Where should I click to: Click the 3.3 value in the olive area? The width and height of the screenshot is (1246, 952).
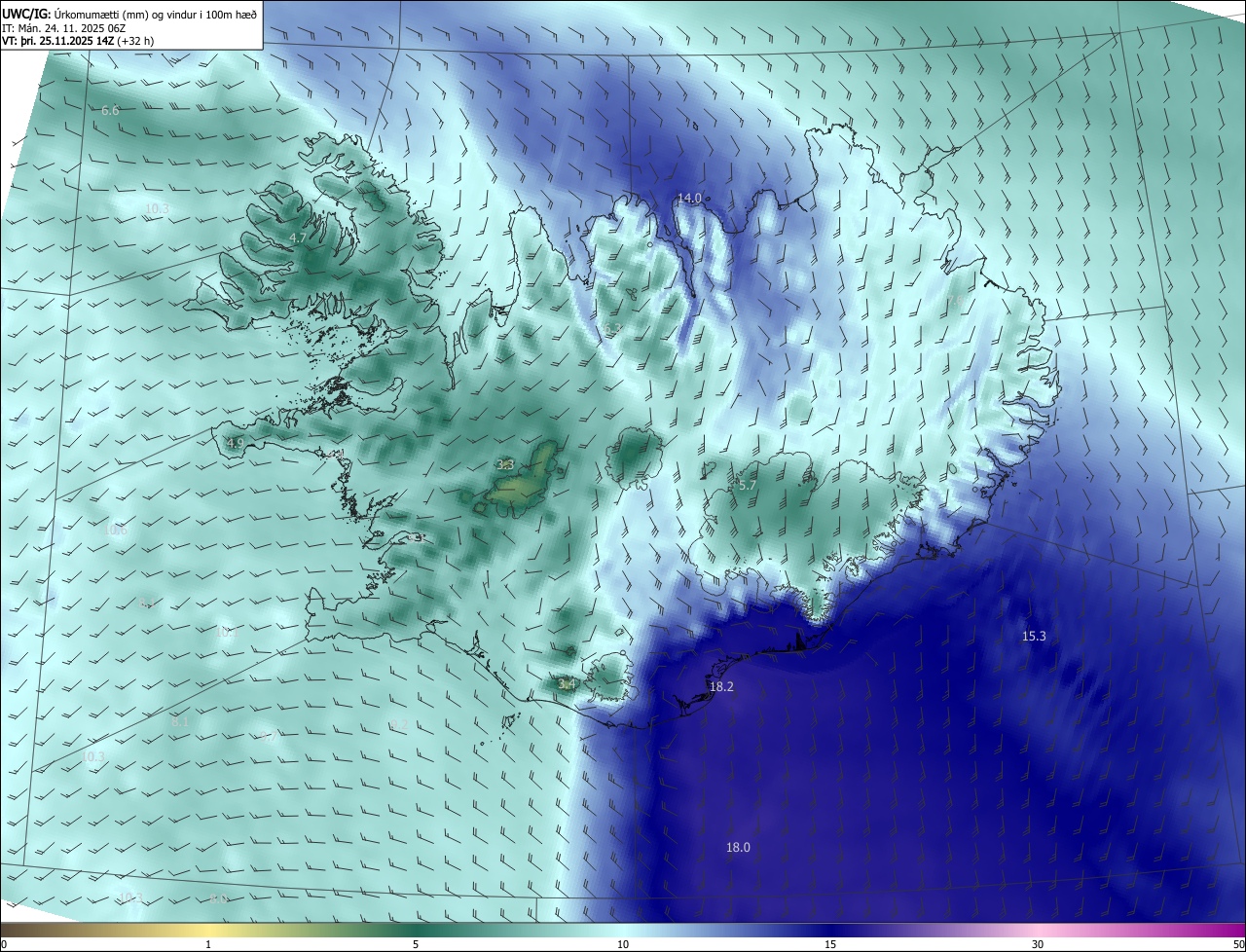(505, 465)
